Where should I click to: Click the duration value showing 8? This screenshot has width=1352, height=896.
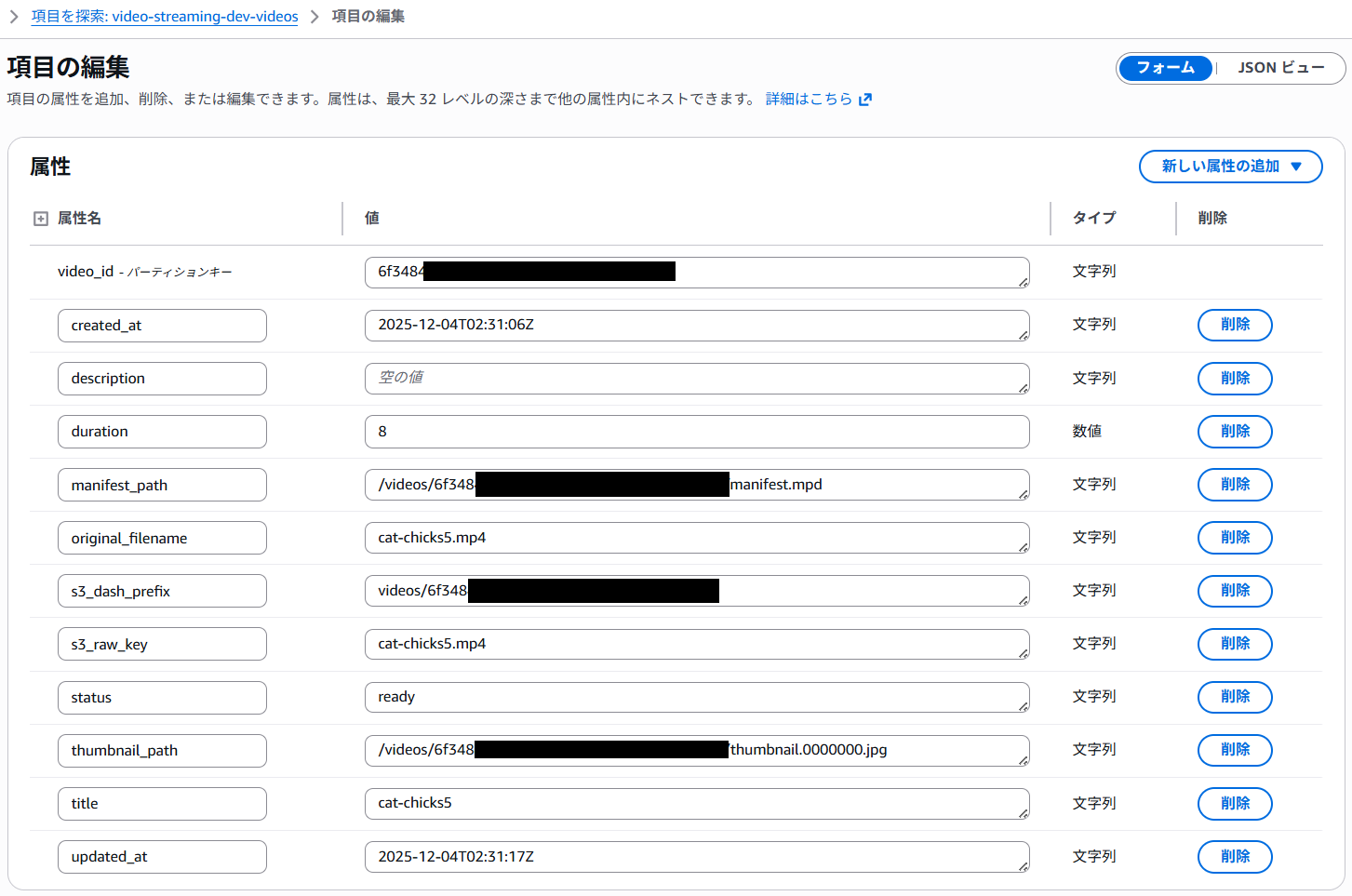697,431
